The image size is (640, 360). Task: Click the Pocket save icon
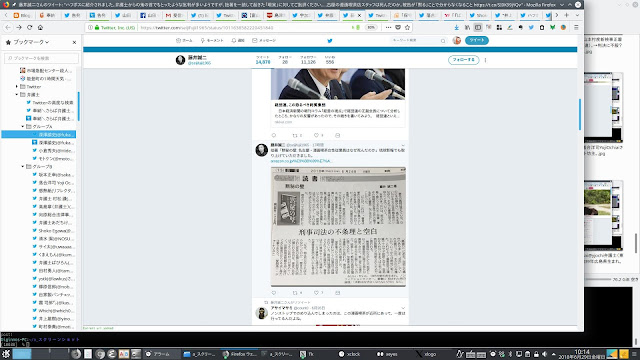pyautogui.click(x=398, y=27)
